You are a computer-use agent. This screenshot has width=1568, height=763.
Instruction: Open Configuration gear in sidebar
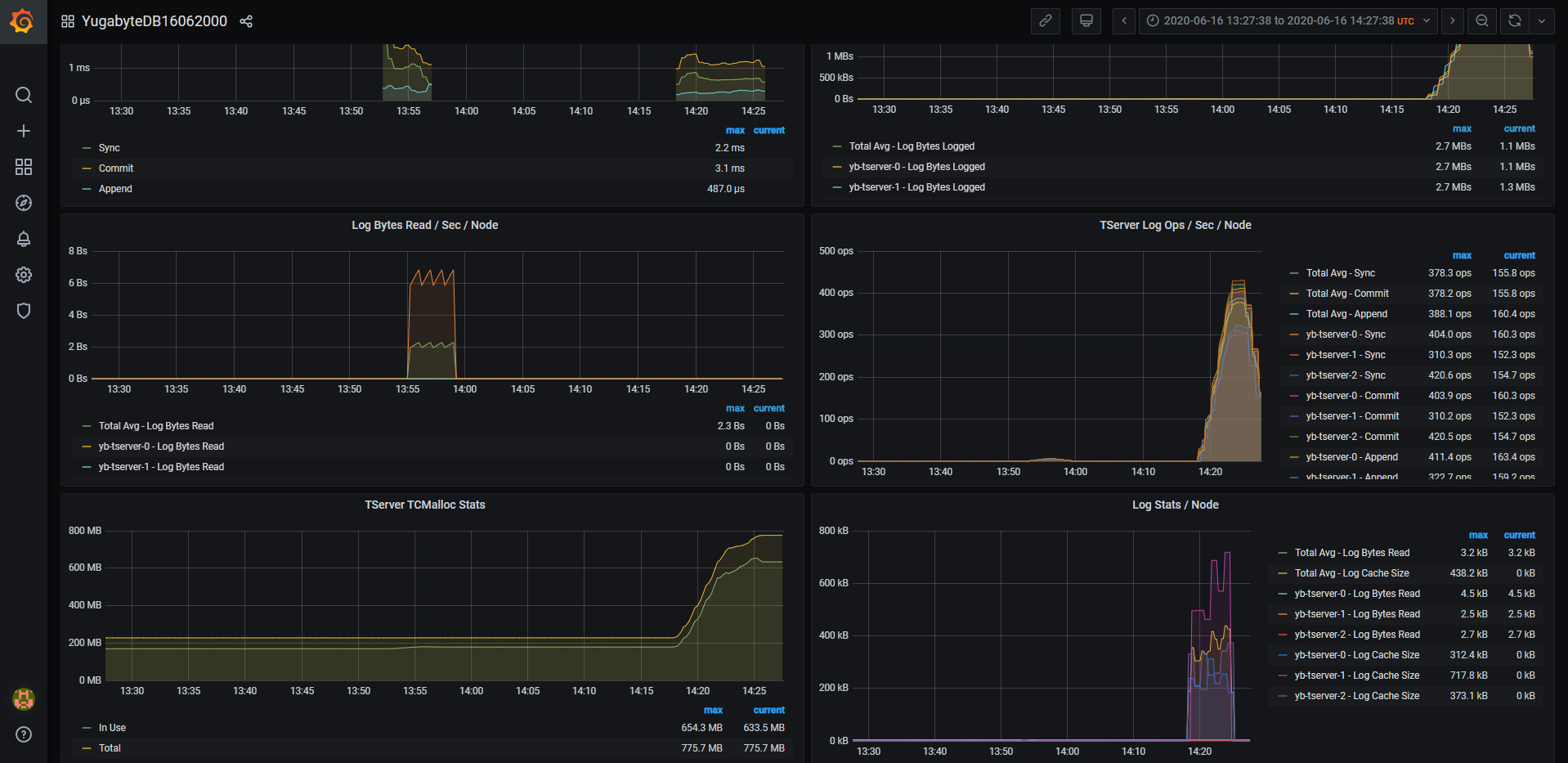click(x=24, y=275)
